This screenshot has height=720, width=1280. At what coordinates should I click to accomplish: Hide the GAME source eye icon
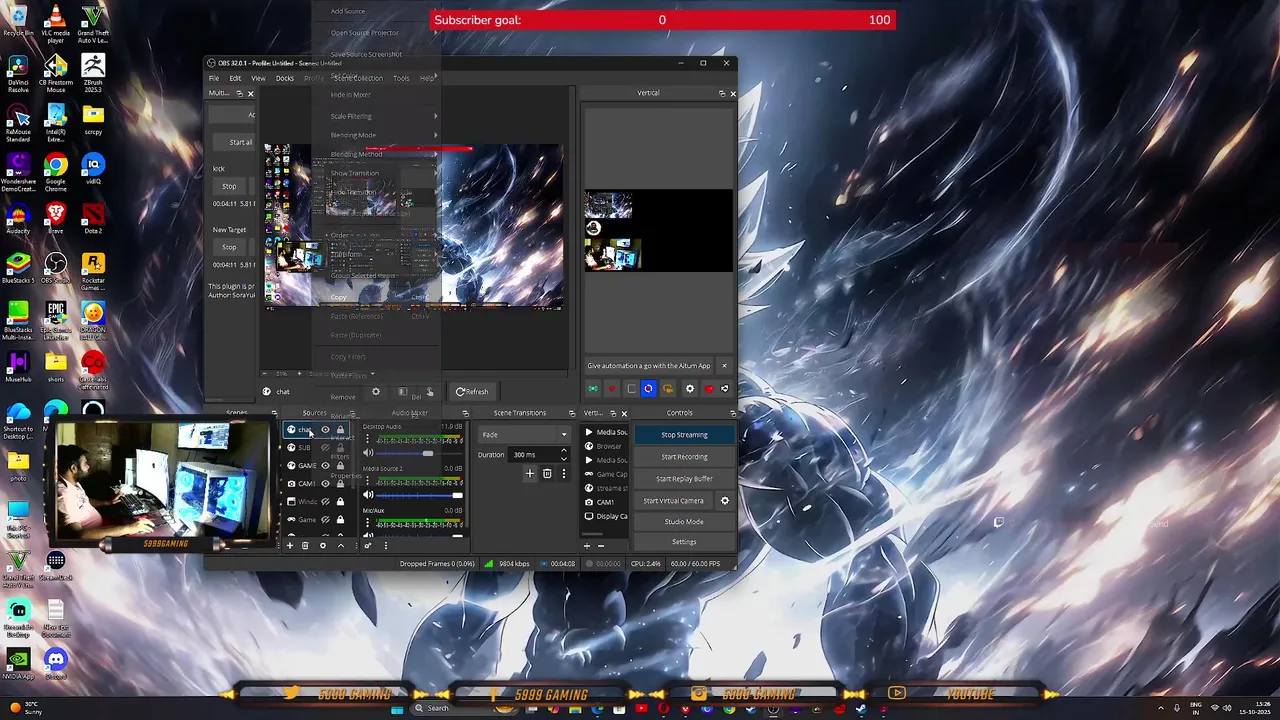click(325, 466)
